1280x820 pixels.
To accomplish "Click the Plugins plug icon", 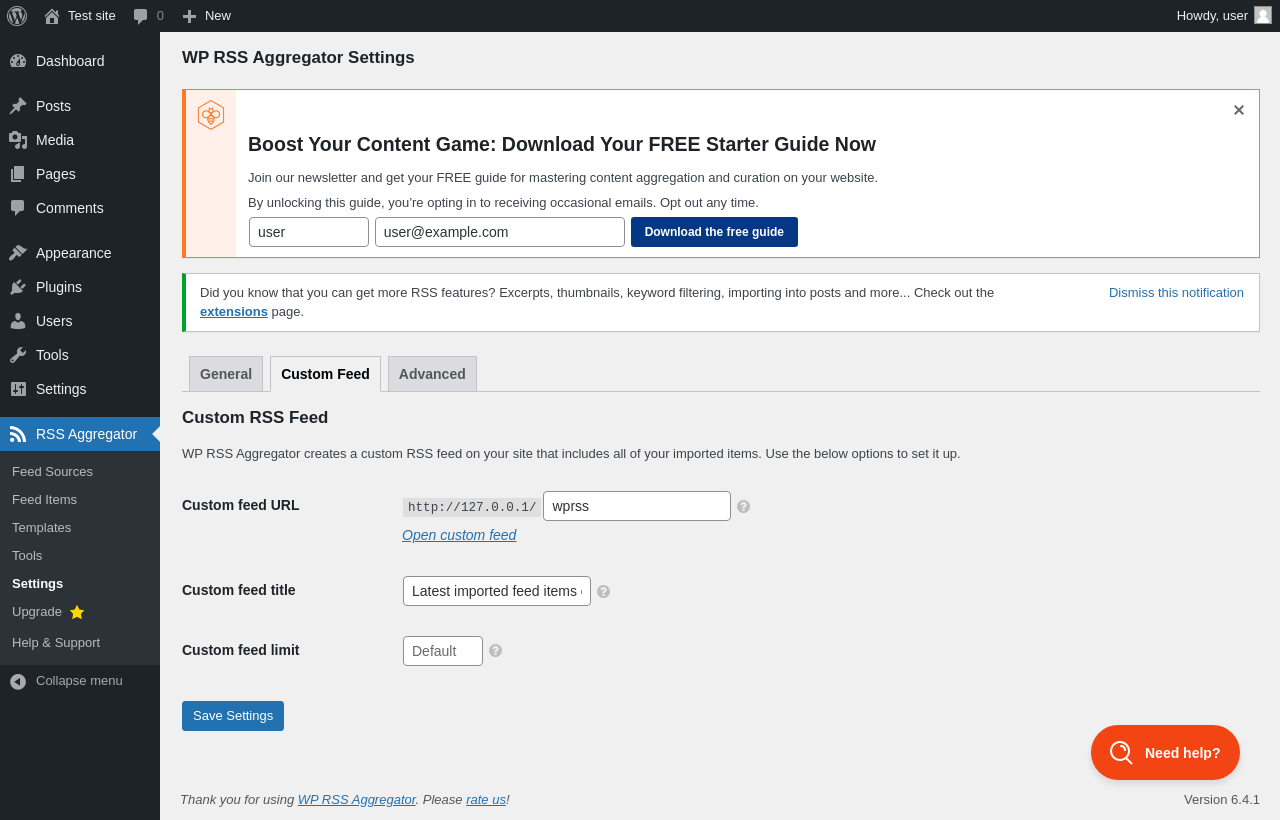I will click(x=18, y=287).
